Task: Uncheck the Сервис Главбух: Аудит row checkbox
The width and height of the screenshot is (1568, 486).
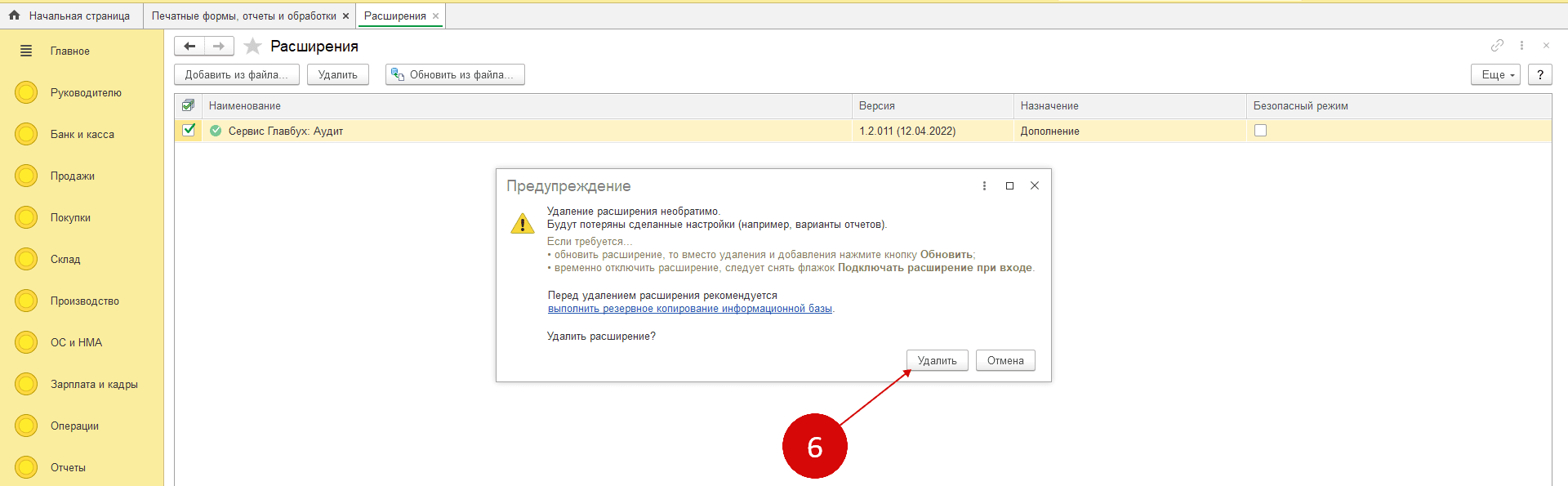Action: [x=189, y=130]
